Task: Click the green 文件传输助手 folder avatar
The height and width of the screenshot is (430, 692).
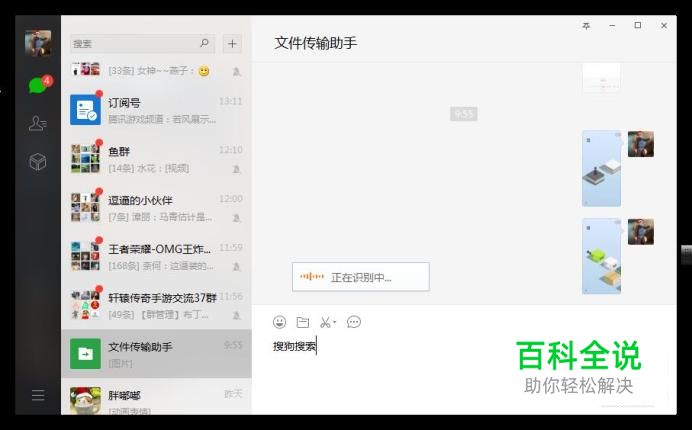Action: (86, 354)
